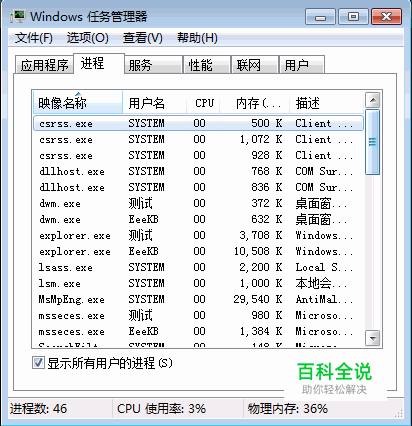This screenshot has height=426, width=412.
Task: Open the 帮助(H) menu
Action: (197, 38)
